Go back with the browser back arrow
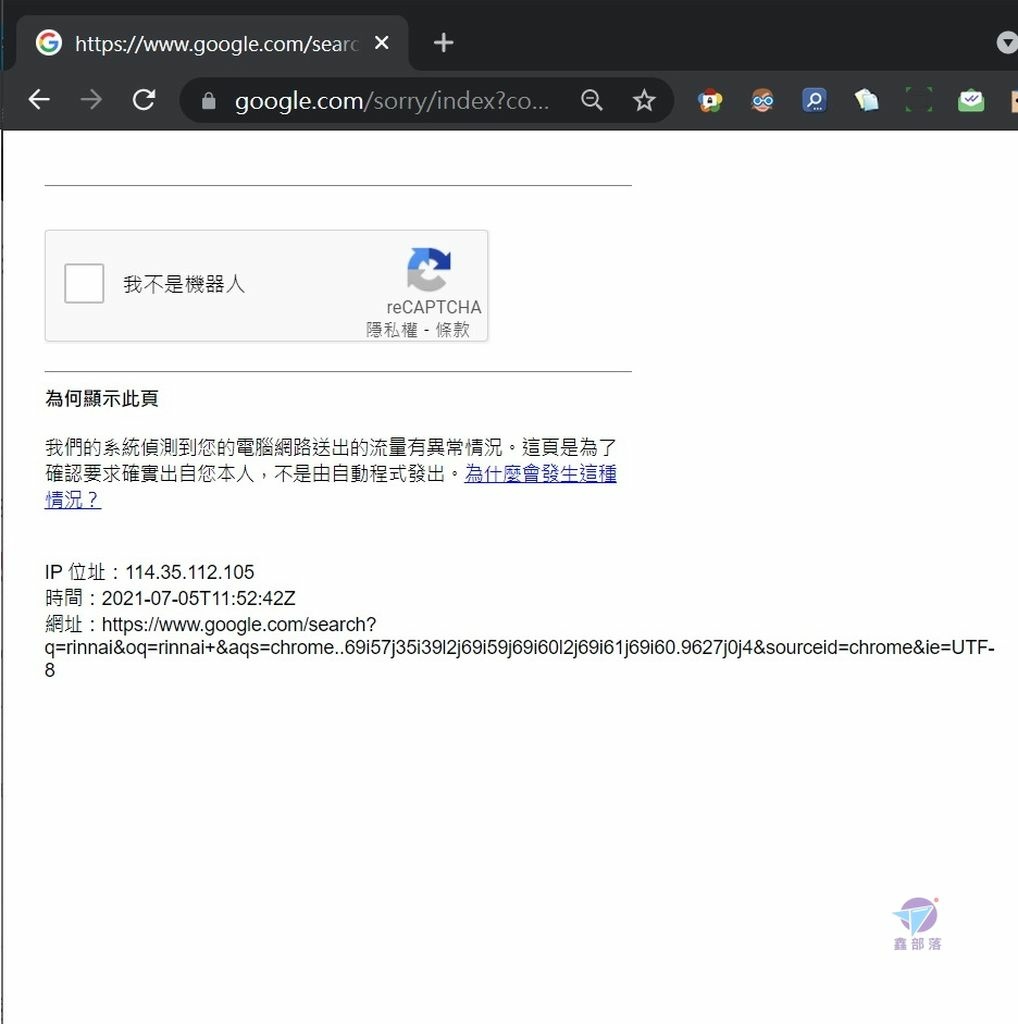This screenshot has width=1018, height=1024. point(39,100)
